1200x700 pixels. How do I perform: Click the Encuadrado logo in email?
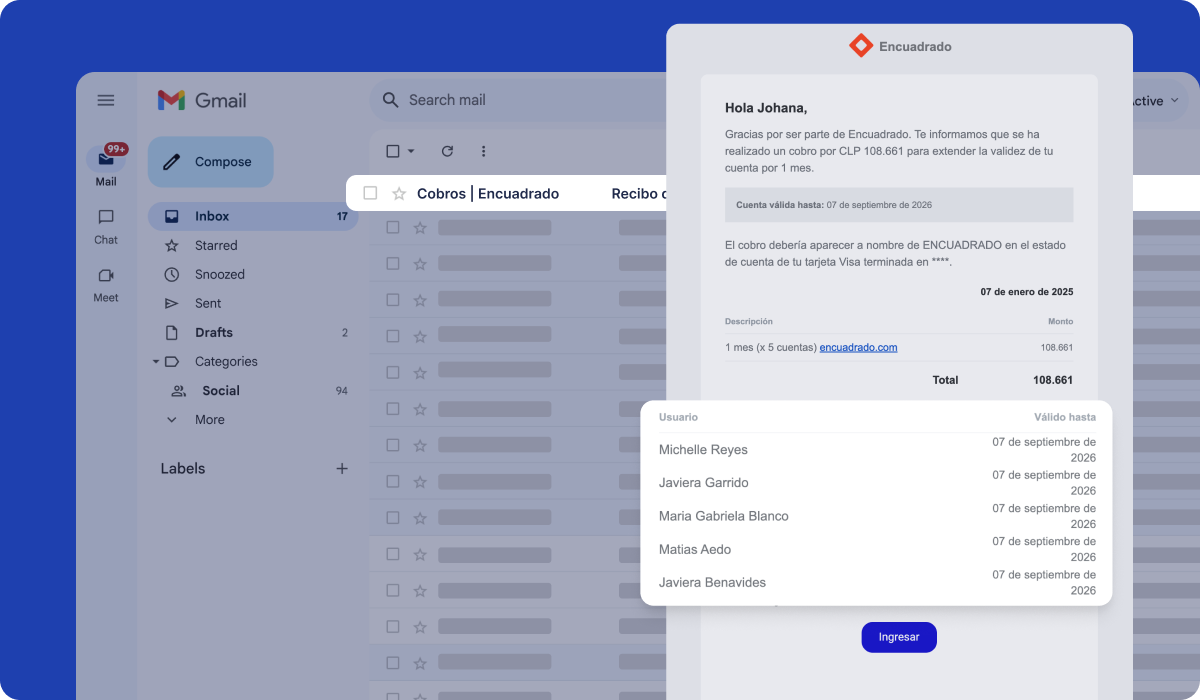[x=900, y=46]
